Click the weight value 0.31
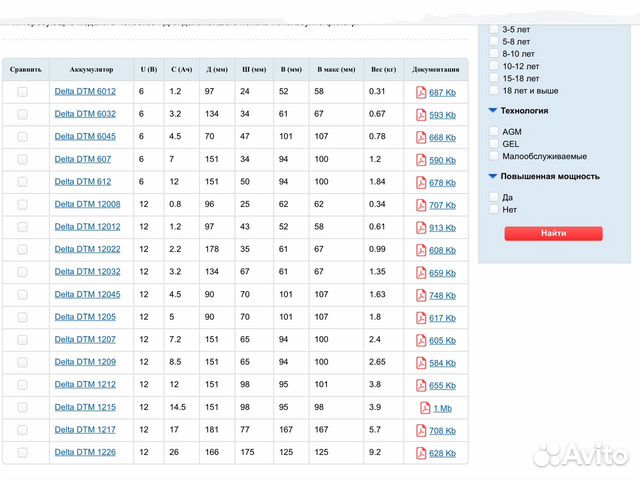This screenshot has width=640, height=480. click(x=377, y=91)
